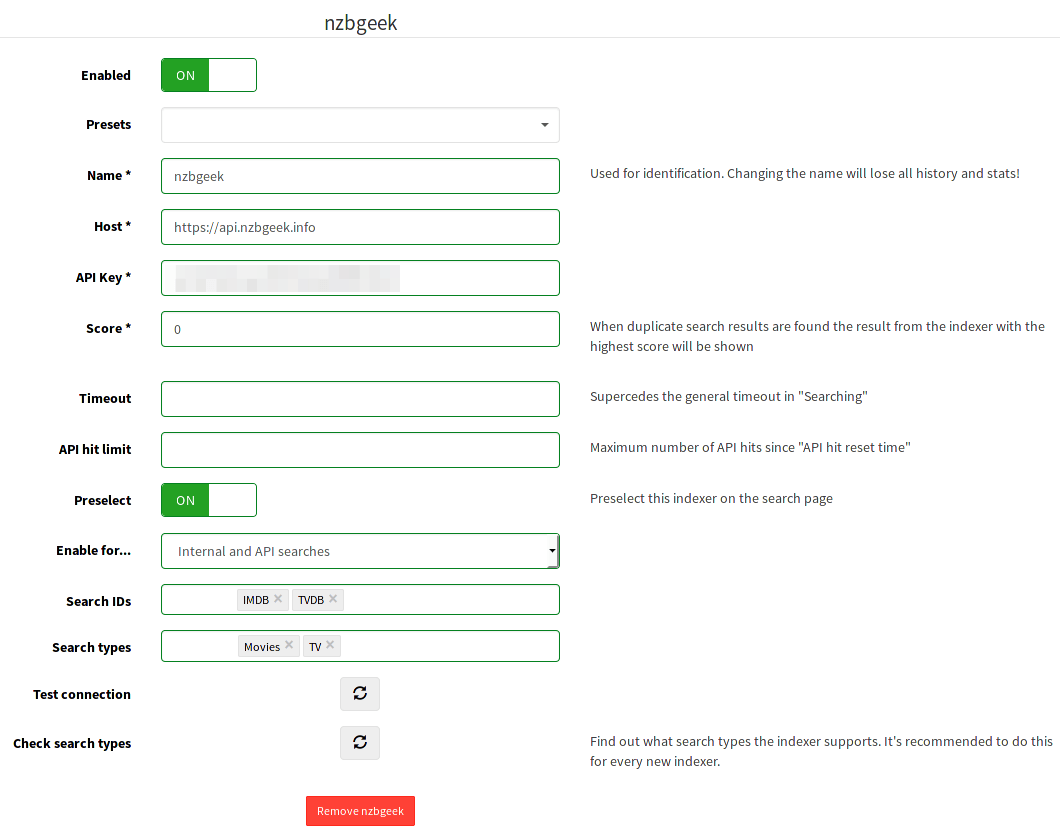
Task: Click the Enabled field label
Action: tap(106, 75)
